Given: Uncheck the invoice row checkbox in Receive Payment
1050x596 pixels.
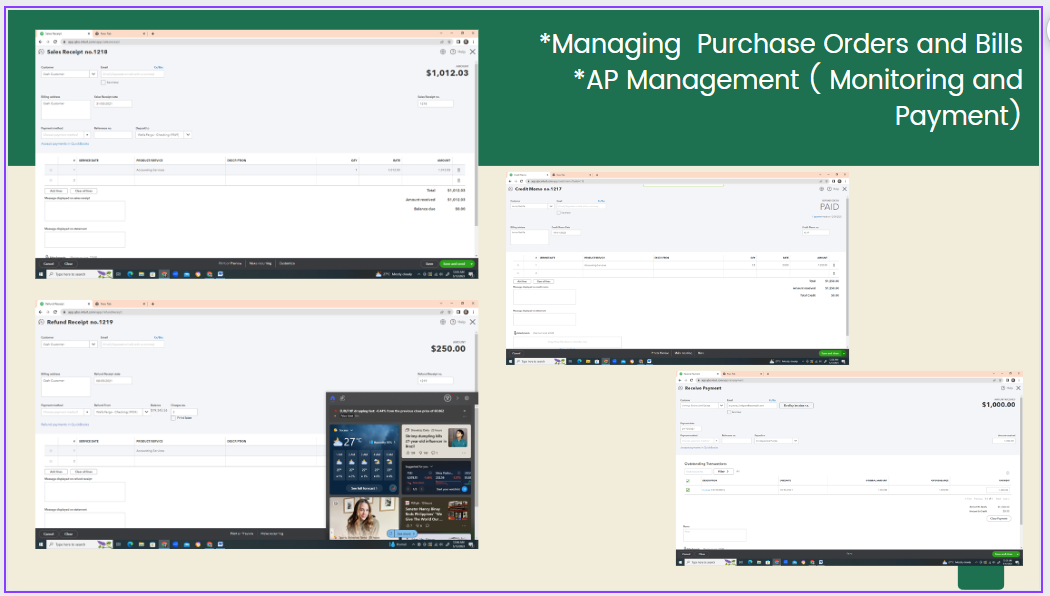Looking at the screenshot, I should [688, 490].
